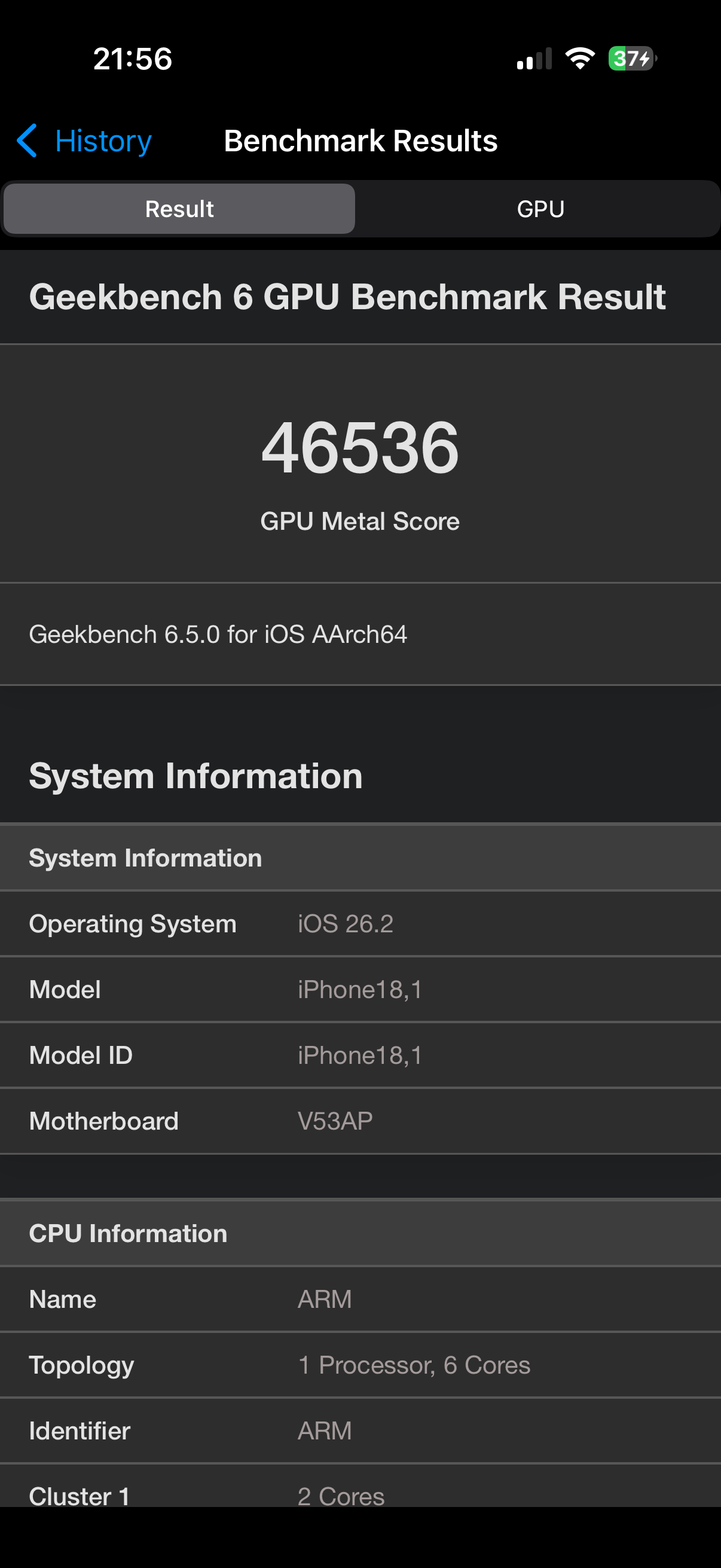Tap the Cluster 1 row
Screen dimensions: 721x1568
click(x=360, y=1487)
